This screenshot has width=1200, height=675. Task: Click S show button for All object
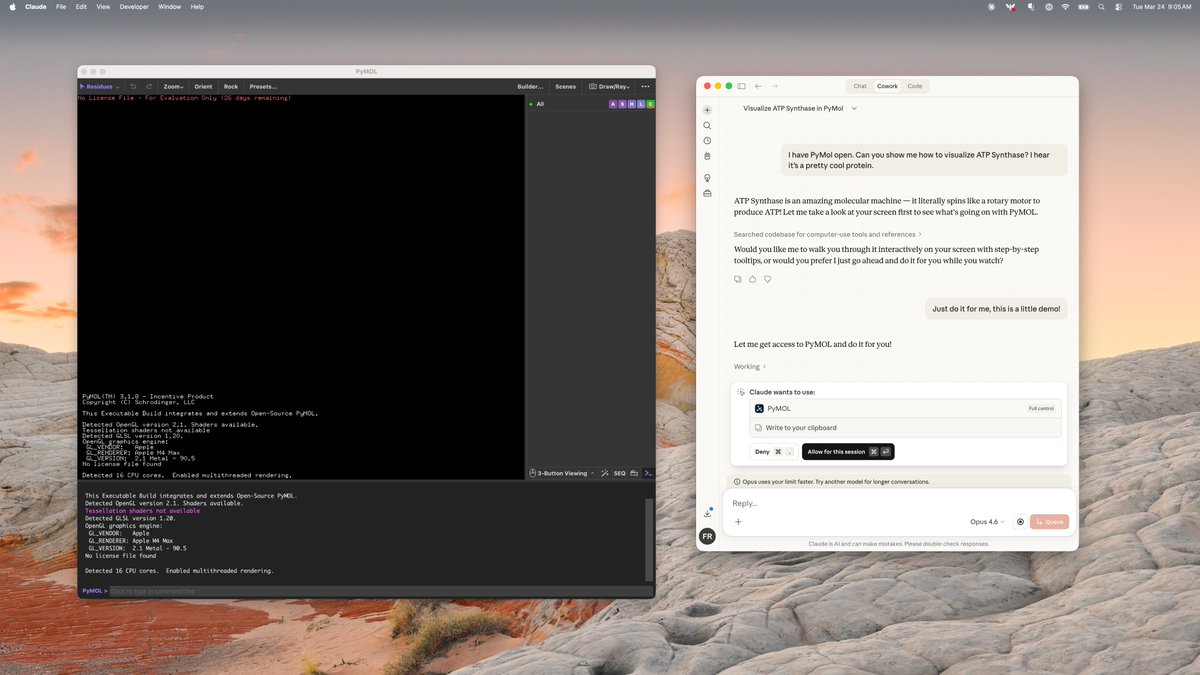click(622, 104)
